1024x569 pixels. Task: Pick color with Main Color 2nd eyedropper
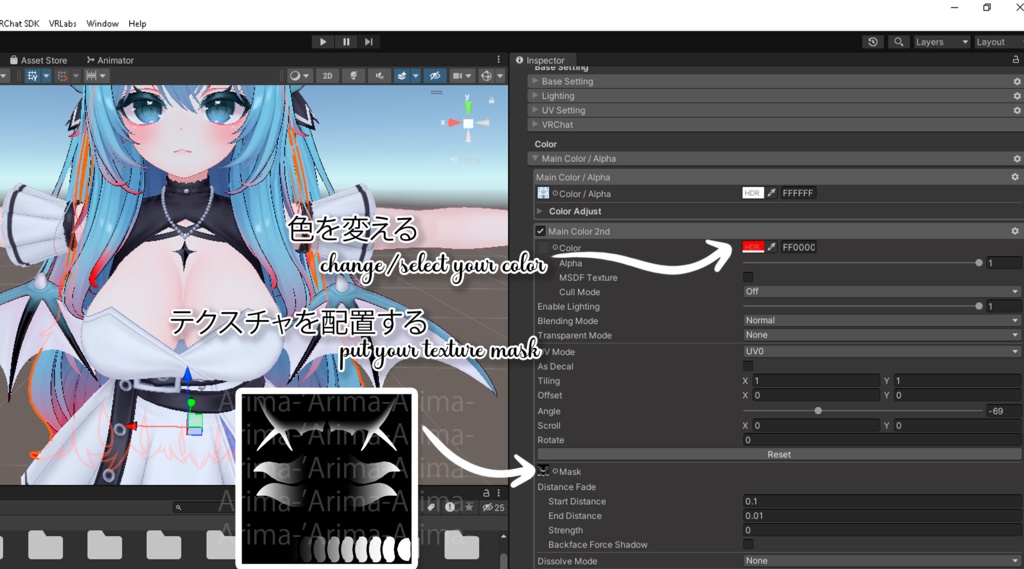point(771,248)
